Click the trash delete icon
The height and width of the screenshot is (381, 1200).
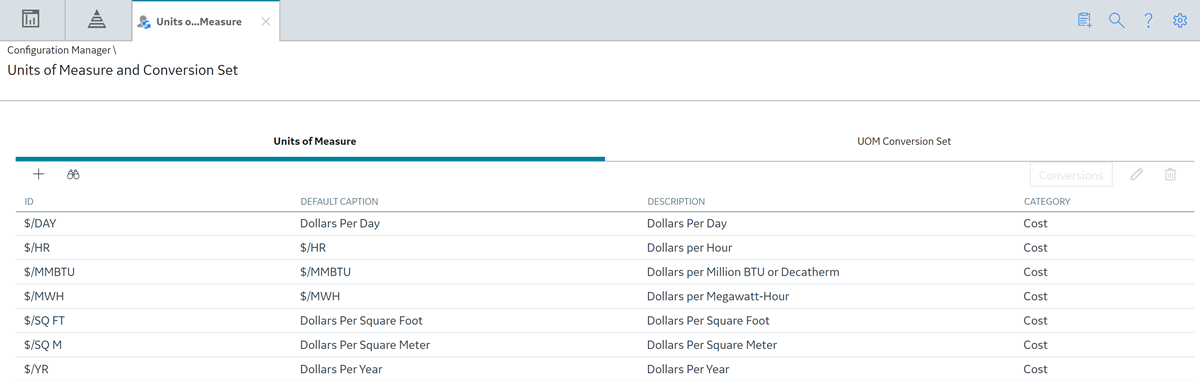(x=1170, y=174)
